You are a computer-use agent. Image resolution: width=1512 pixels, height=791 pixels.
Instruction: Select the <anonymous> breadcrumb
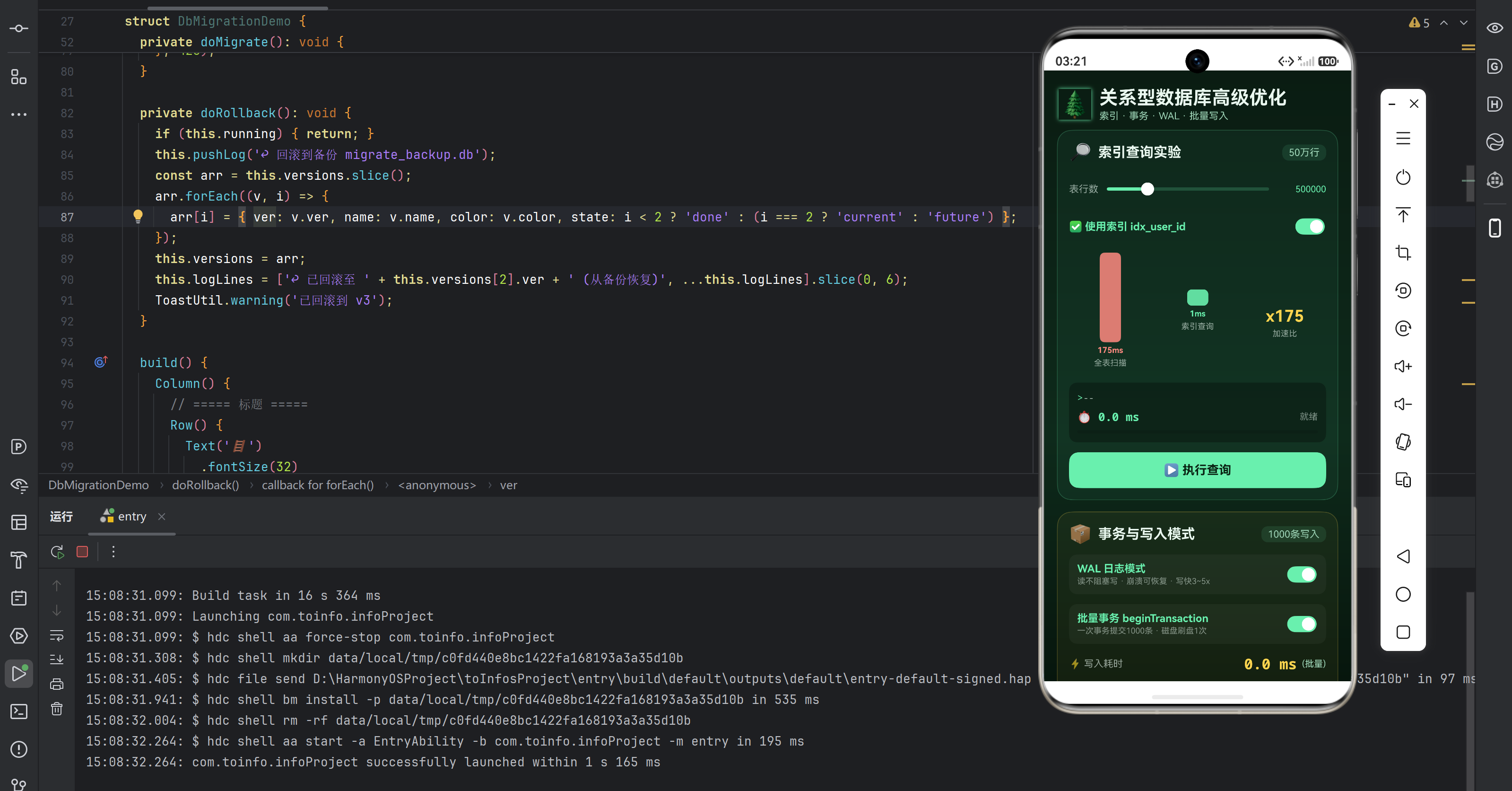click(x=437, y=485)
